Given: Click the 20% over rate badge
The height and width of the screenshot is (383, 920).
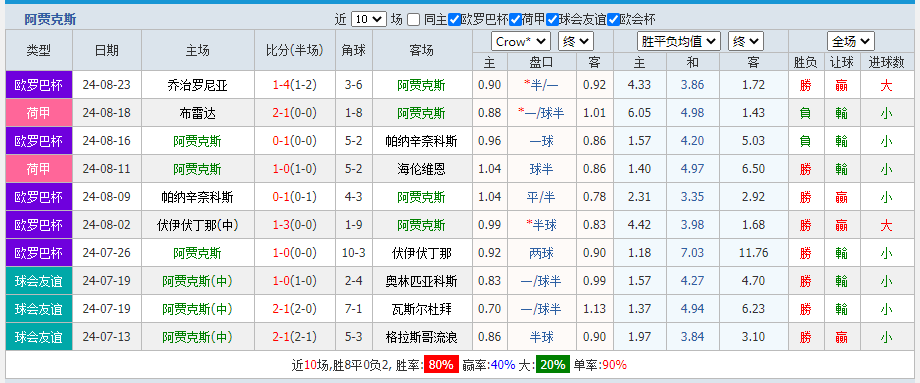Looking at the screenshot, I should click(x=553, y=365).
